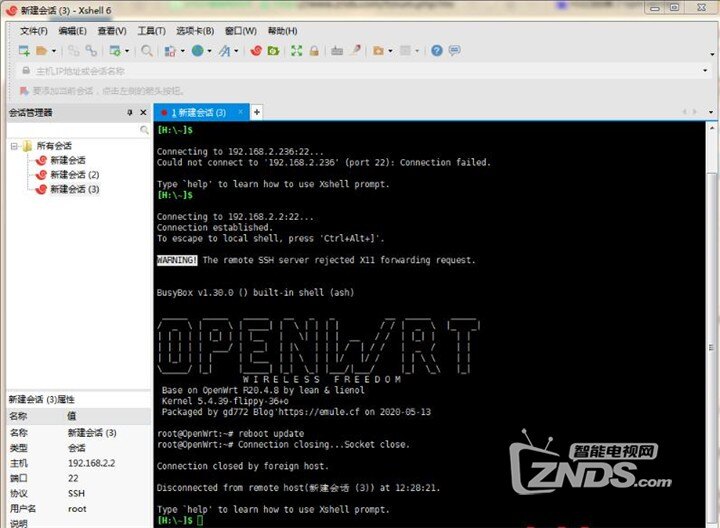Click the highlighter pen icon

pos(355,50)
